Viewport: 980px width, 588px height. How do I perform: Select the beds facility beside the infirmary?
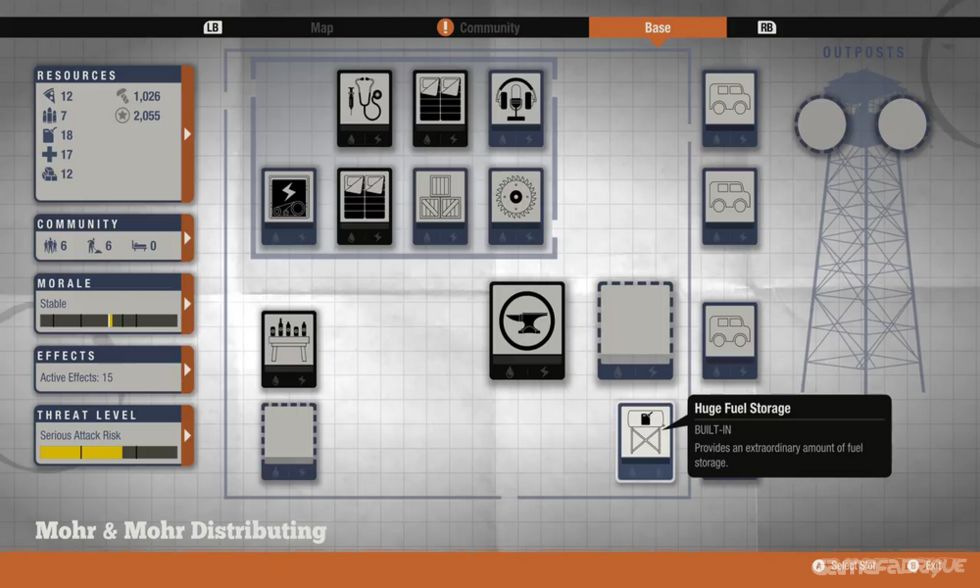pos(440,109)
